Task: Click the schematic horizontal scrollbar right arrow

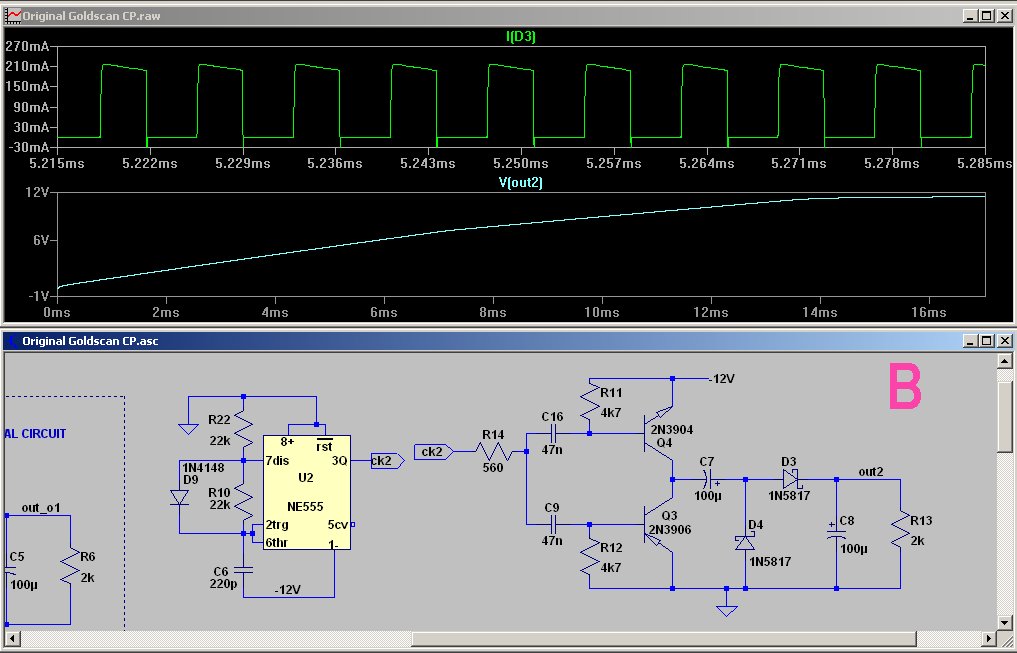Action: coord(988,638)
